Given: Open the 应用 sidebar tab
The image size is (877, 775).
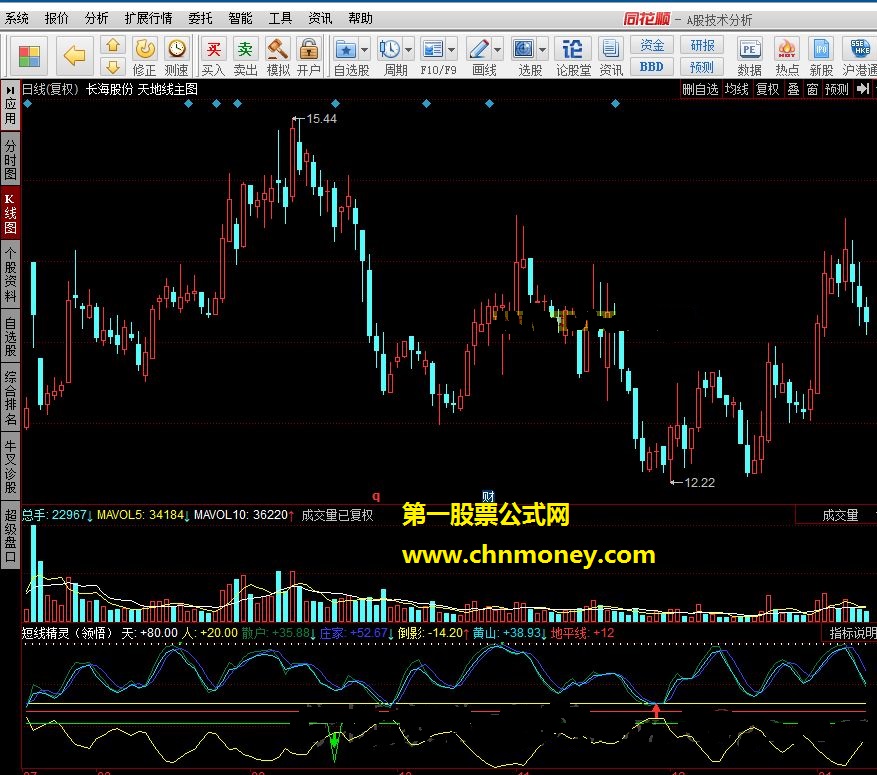Looking at the screenshot, I should tap(10, 106).
